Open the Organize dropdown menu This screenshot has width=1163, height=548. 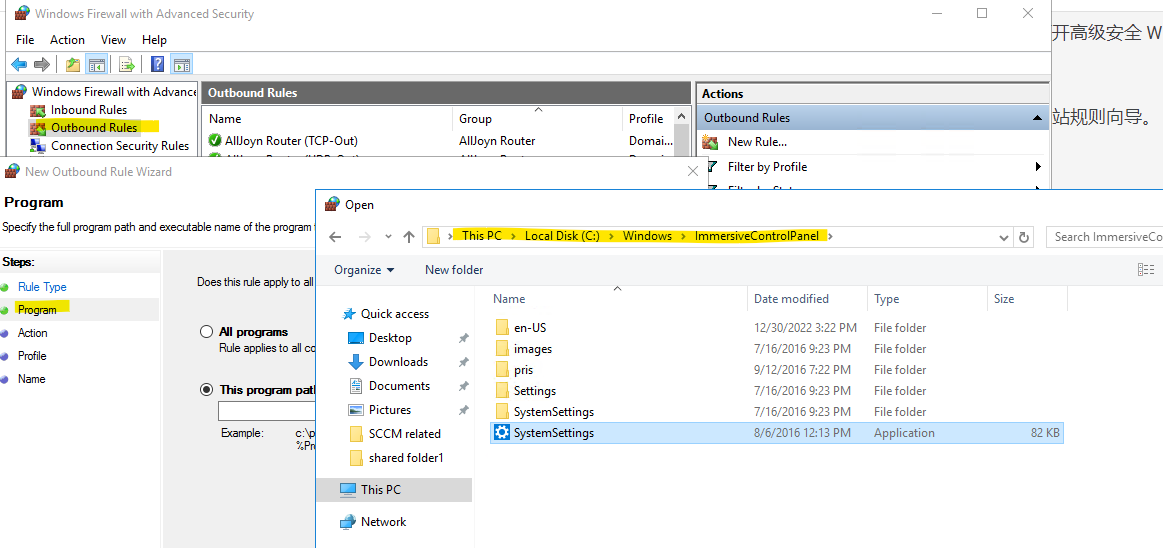(x=364, y=270)
